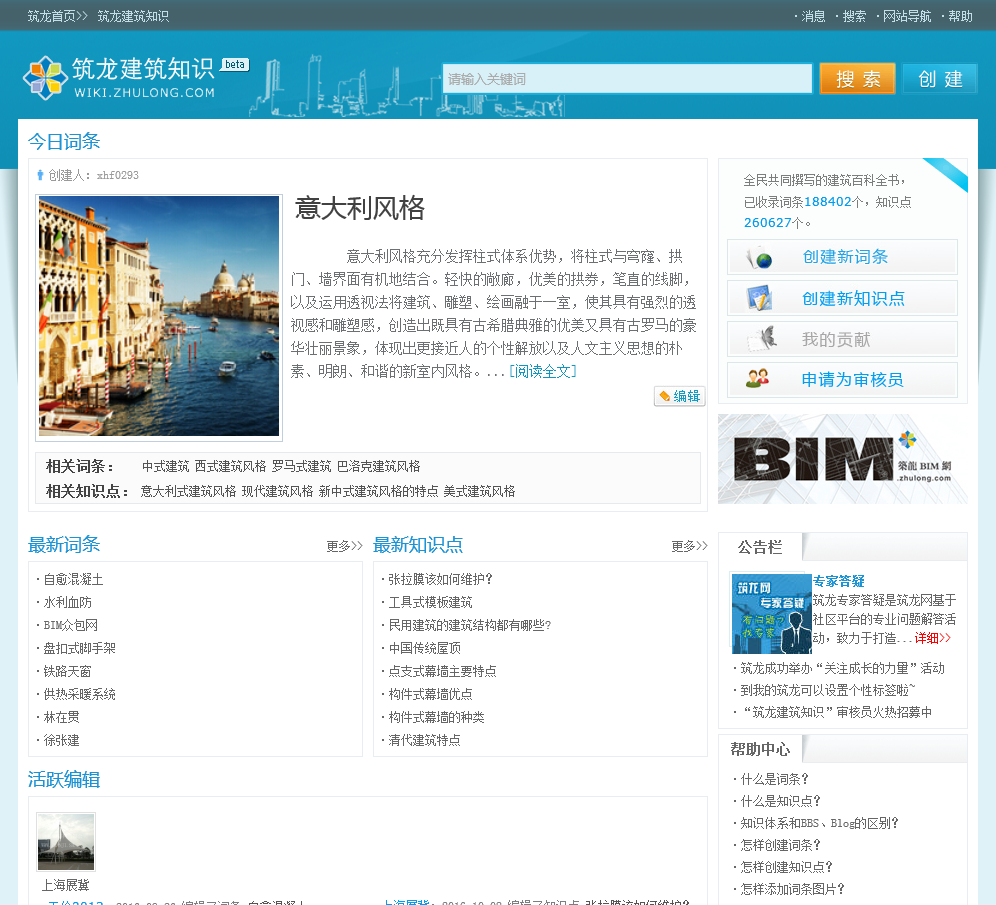Open the 铁路天窗 entry

coord(67,671)
